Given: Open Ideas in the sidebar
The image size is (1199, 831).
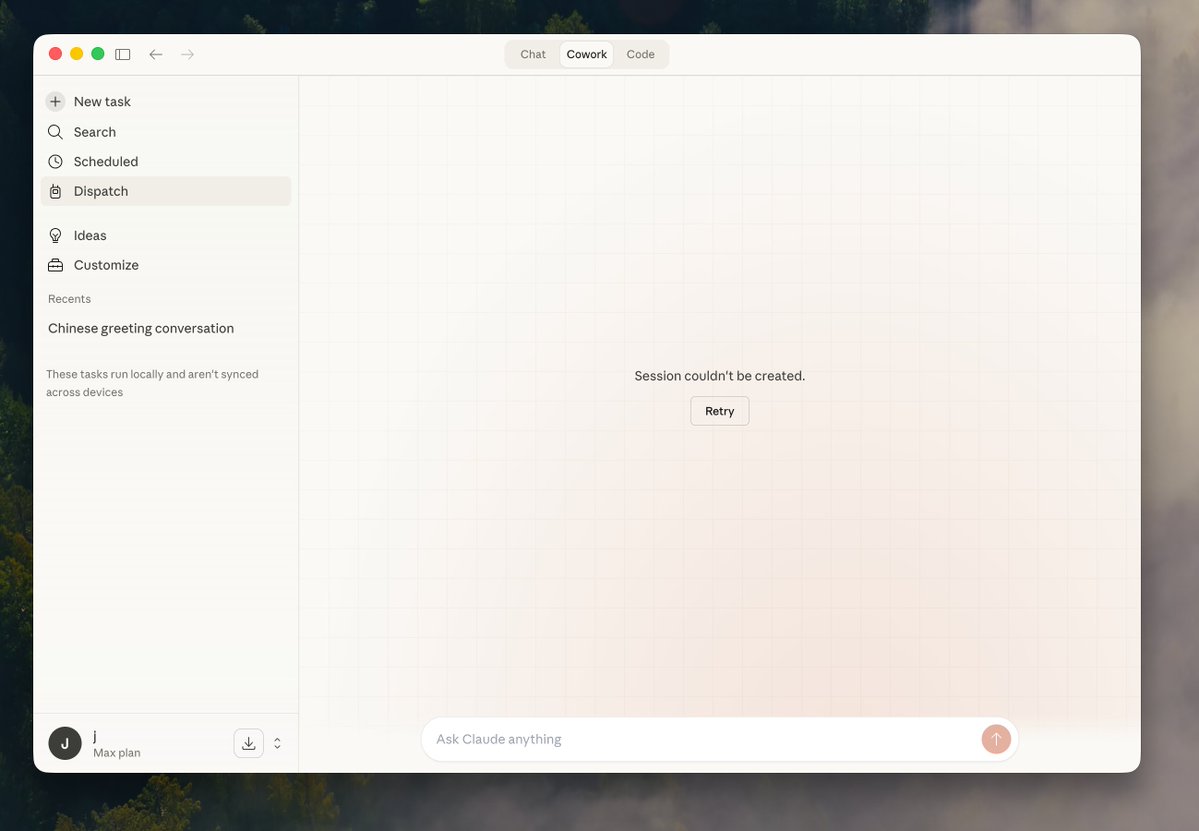Looking at the screenshot, I should click(x=166, y=235).
